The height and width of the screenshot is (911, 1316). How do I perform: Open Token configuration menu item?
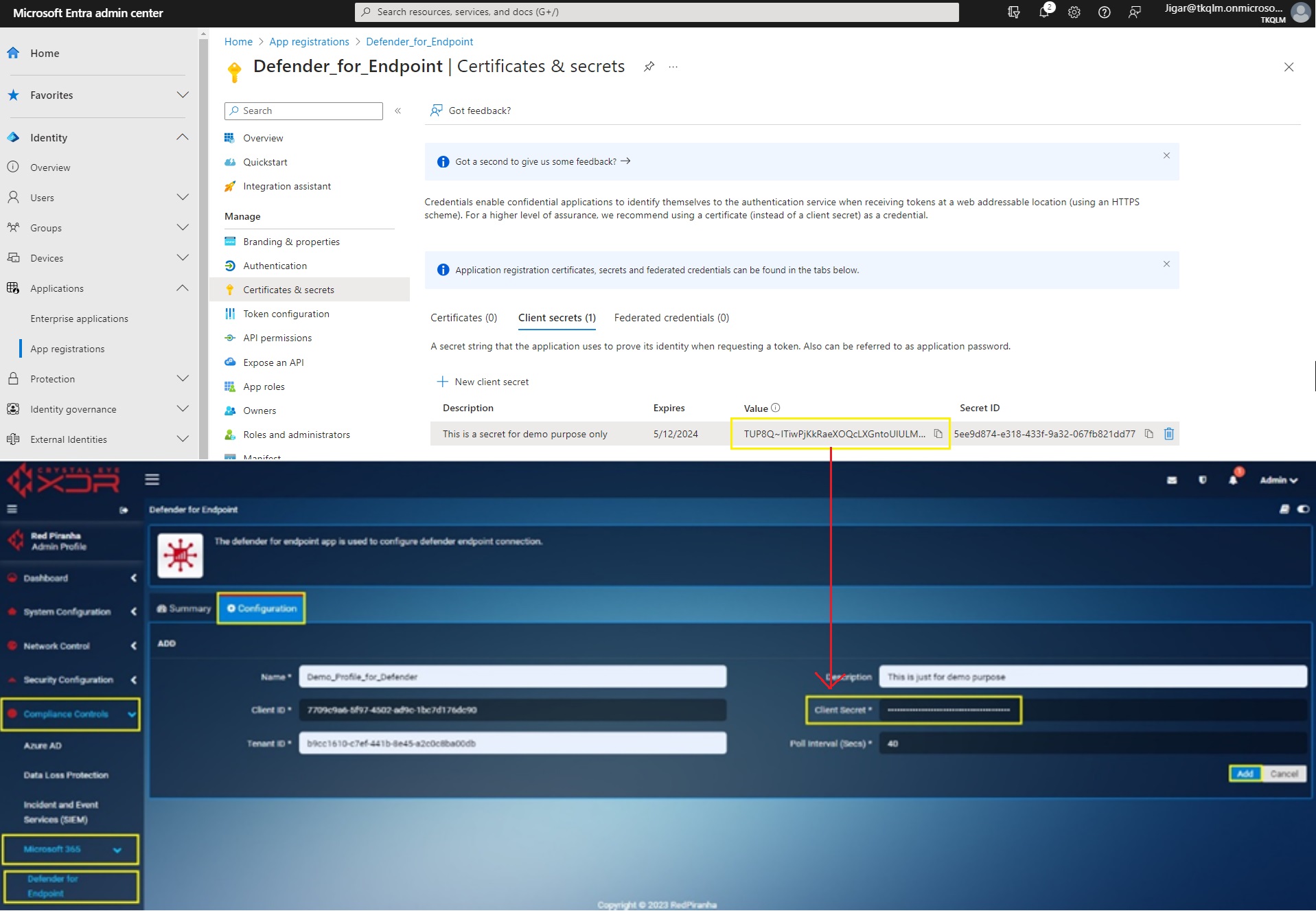click(286, 314)
